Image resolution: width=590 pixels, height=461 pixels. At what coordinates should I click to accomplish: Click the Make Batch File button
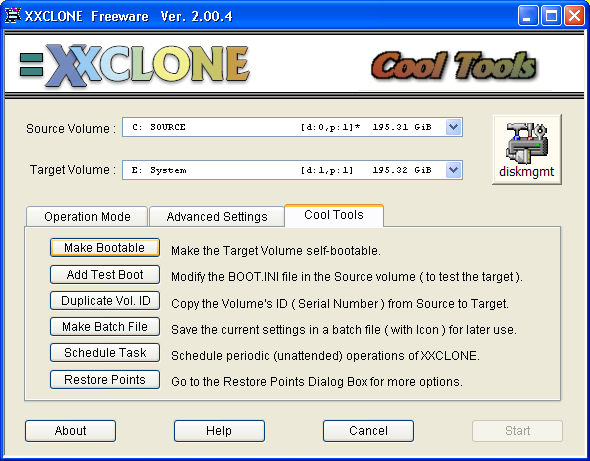tap(105, 327)
